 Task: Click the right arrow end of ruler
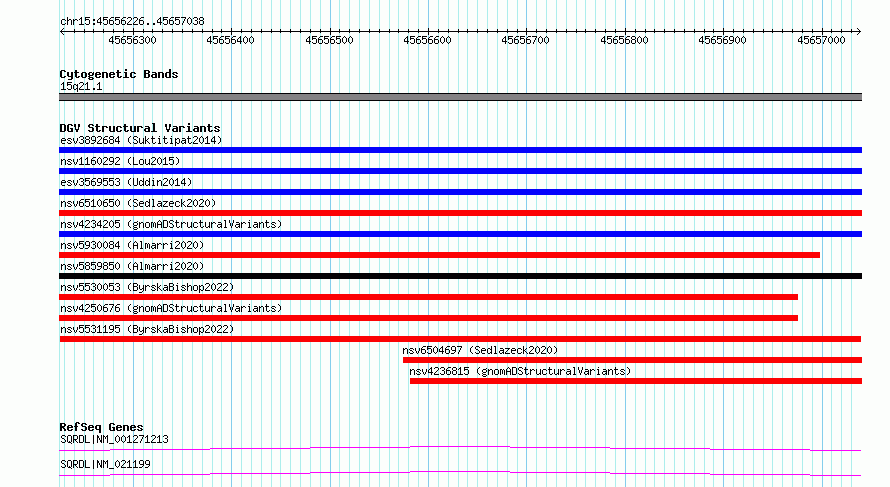859,32
